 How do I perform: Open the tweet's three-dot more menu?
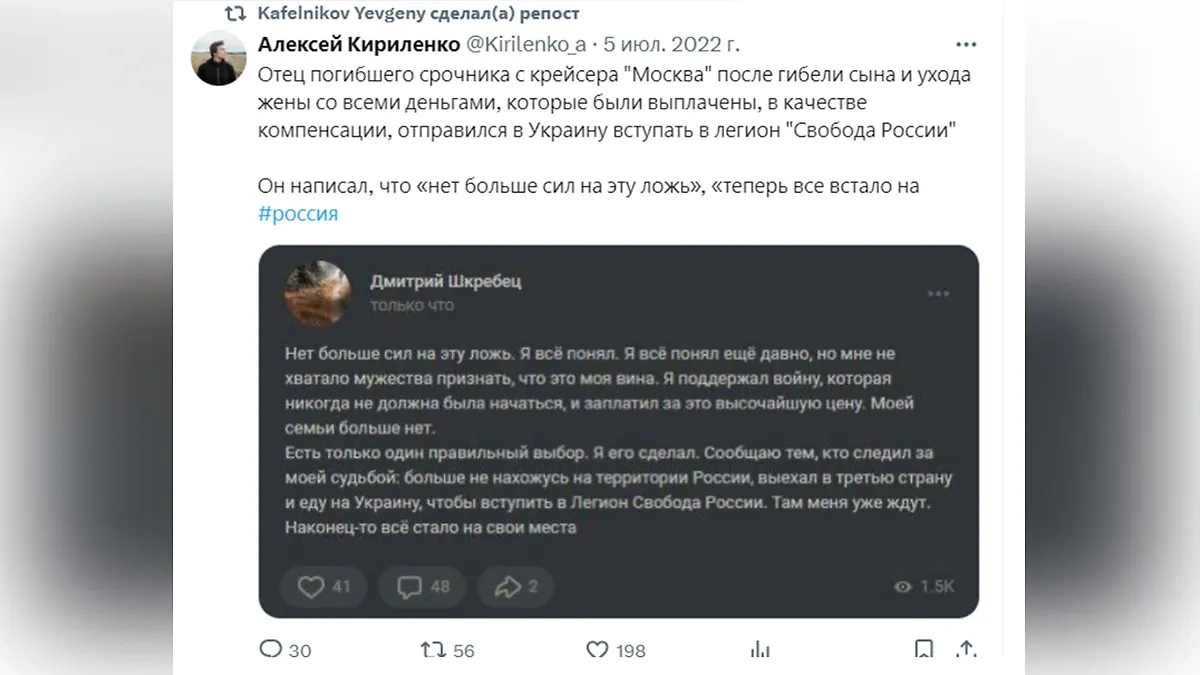click(x=966, y=45)
